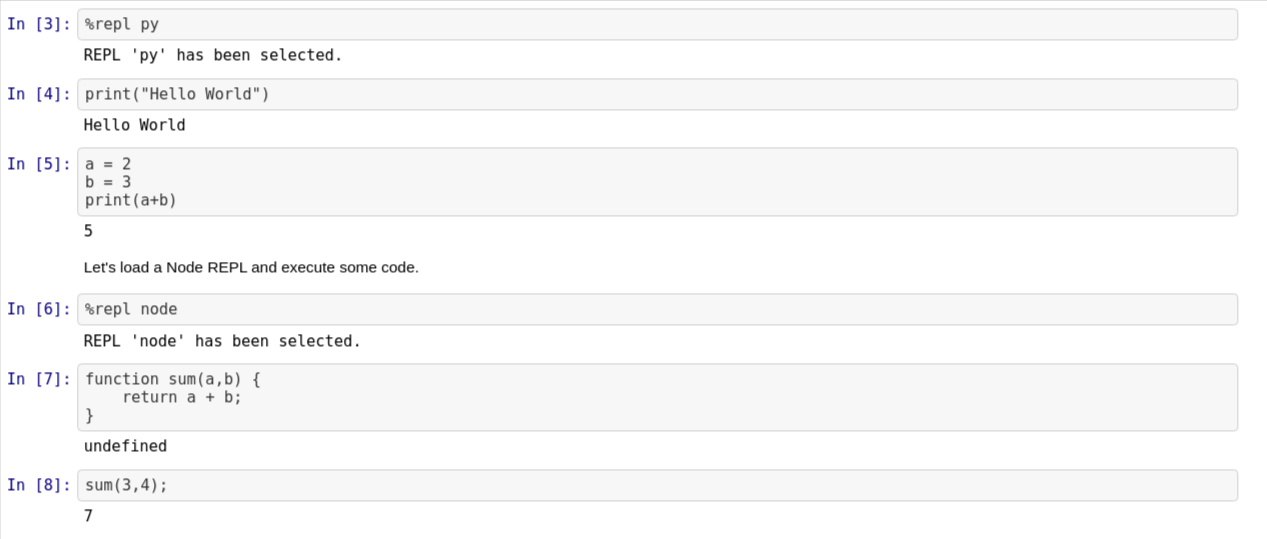
Task: Click the "REPL 'node' has been selected." output
Action: click(x=222, y=341)
